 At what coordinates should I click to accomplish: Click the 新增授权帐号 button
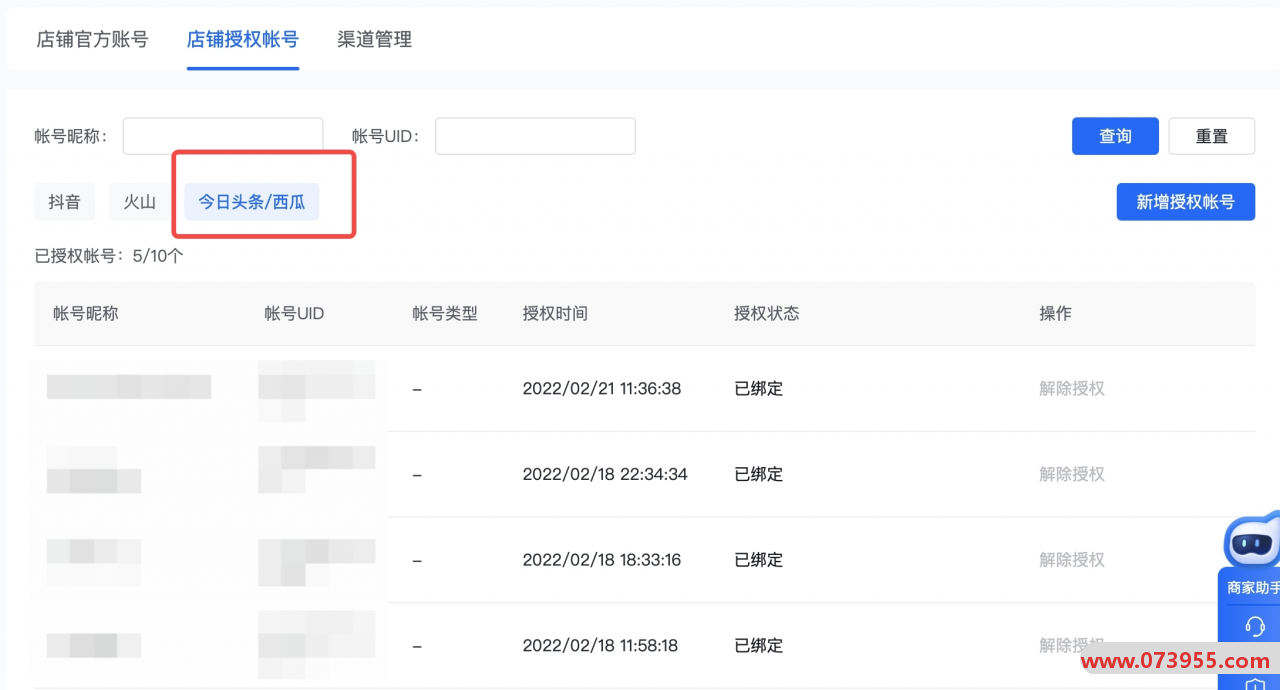[x=1185, y=201]
